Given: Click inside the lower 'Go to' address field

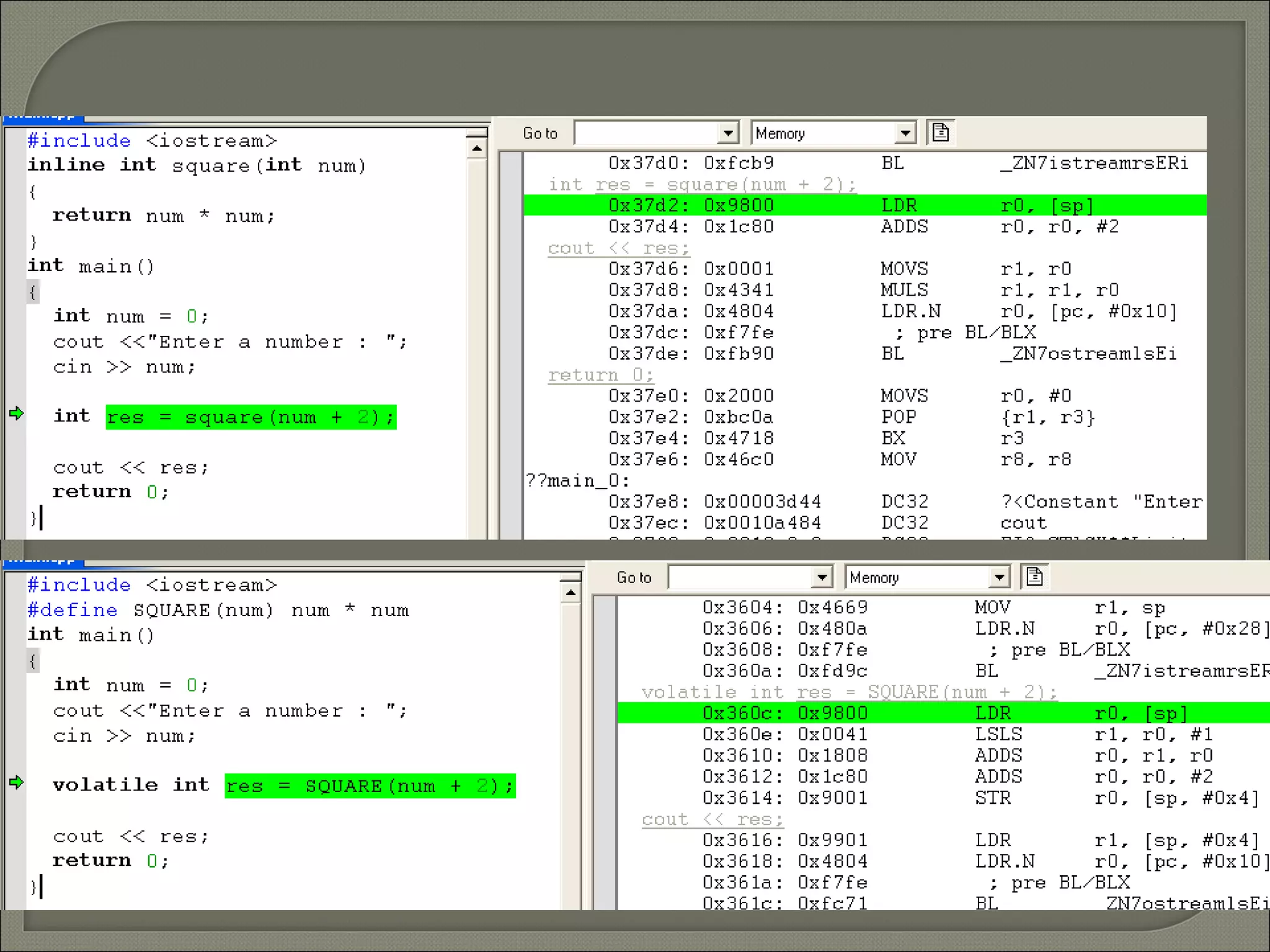Looking at the screenshot, I should (x=740, y=578).
